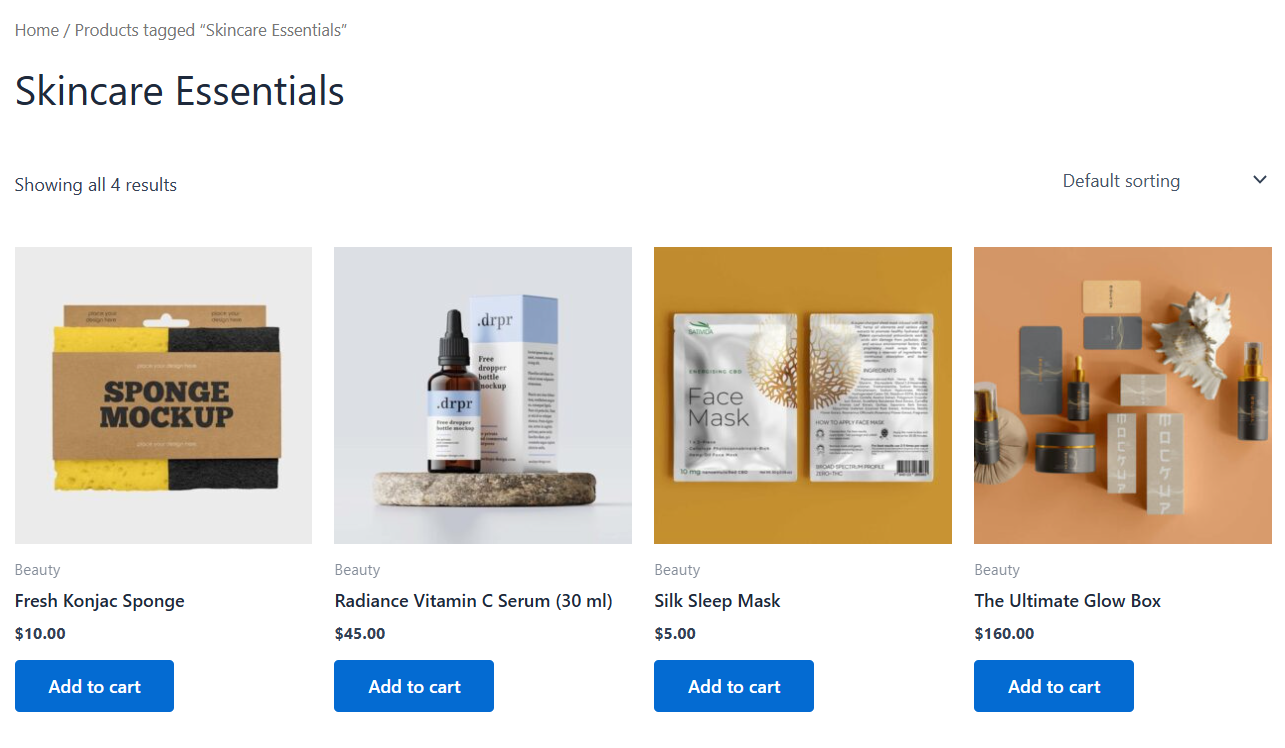Click the Skincare Essentials page heading
This screenshot has width=1285, height=748.
pos(180,91)
